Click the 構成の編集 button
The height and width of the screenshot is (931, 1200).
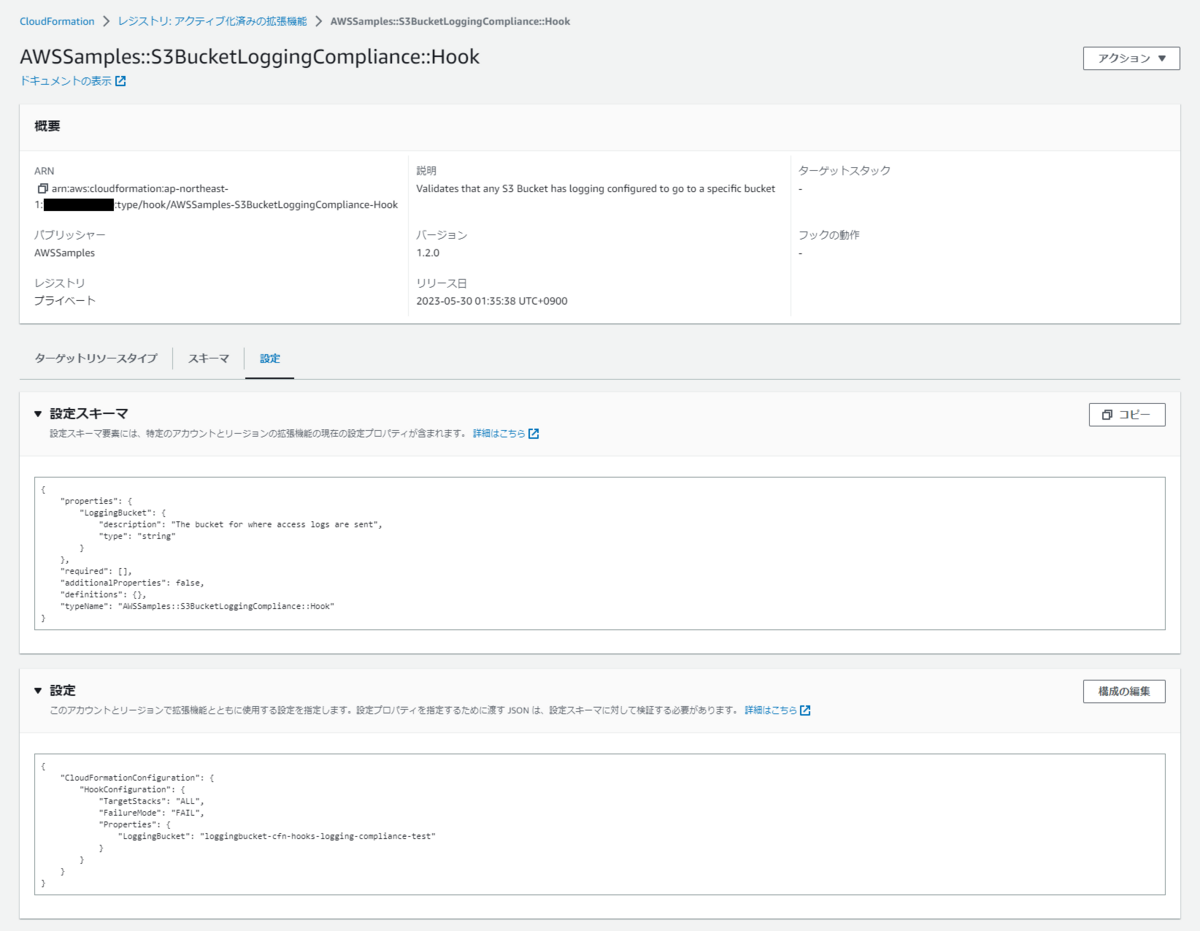pyautogui.click(x=1124, y=691)
